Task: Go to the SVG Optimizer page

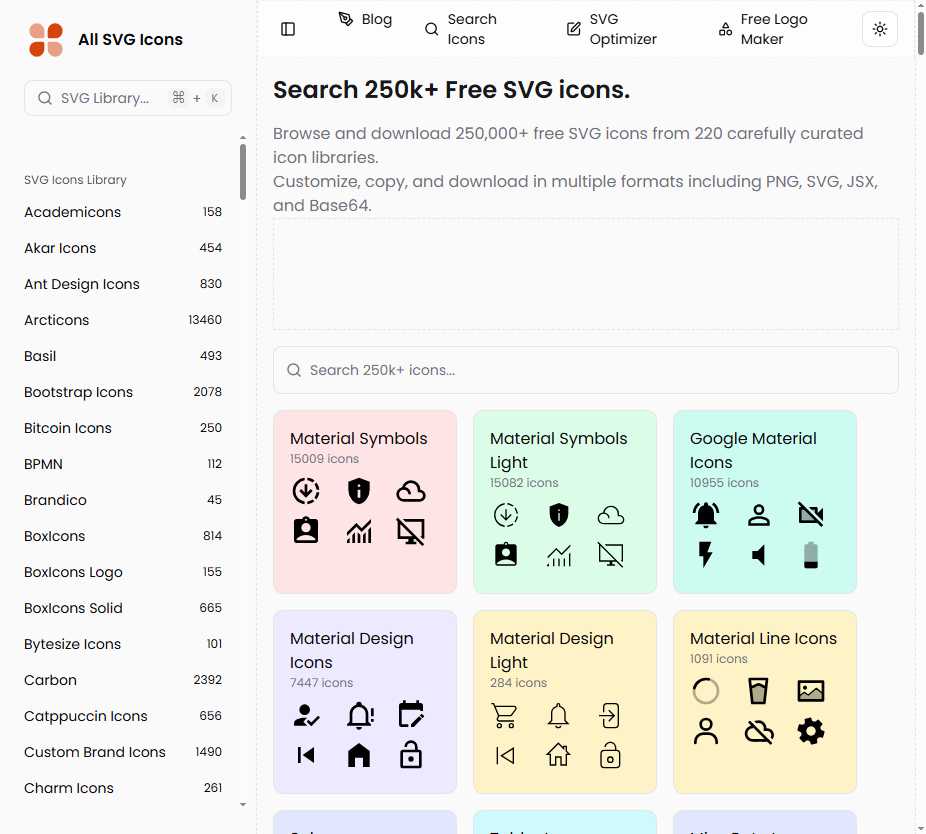Action: 611,29
